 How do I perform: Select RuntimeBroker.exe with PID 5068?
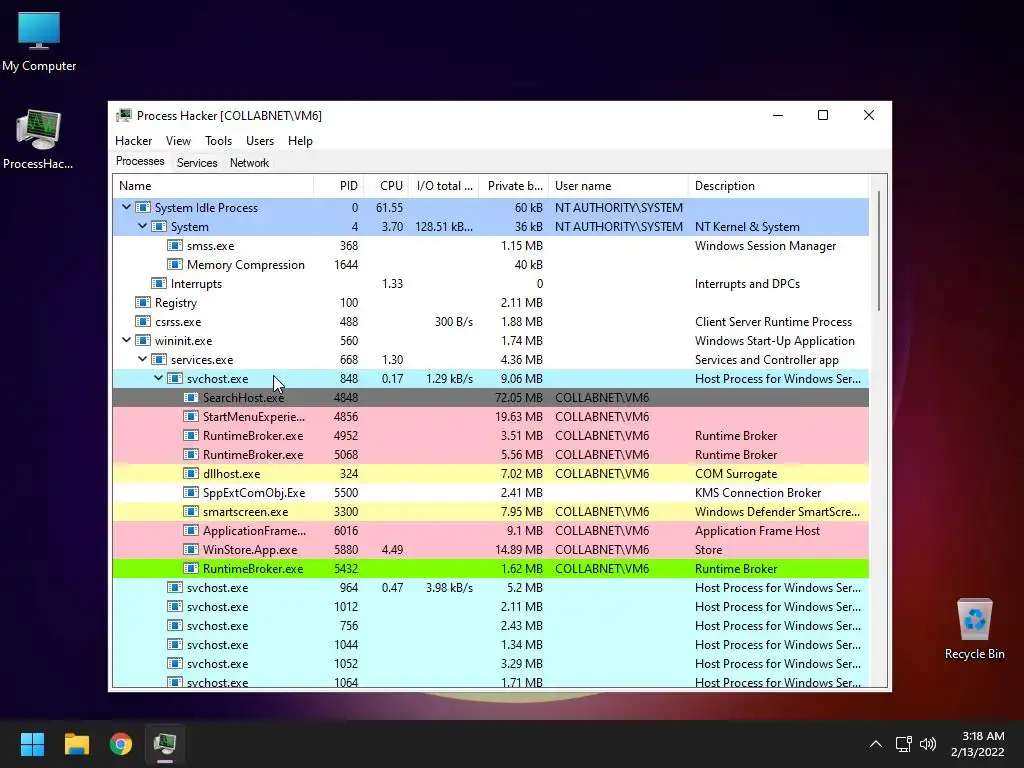pyautogui.click(x=490, y=455)
